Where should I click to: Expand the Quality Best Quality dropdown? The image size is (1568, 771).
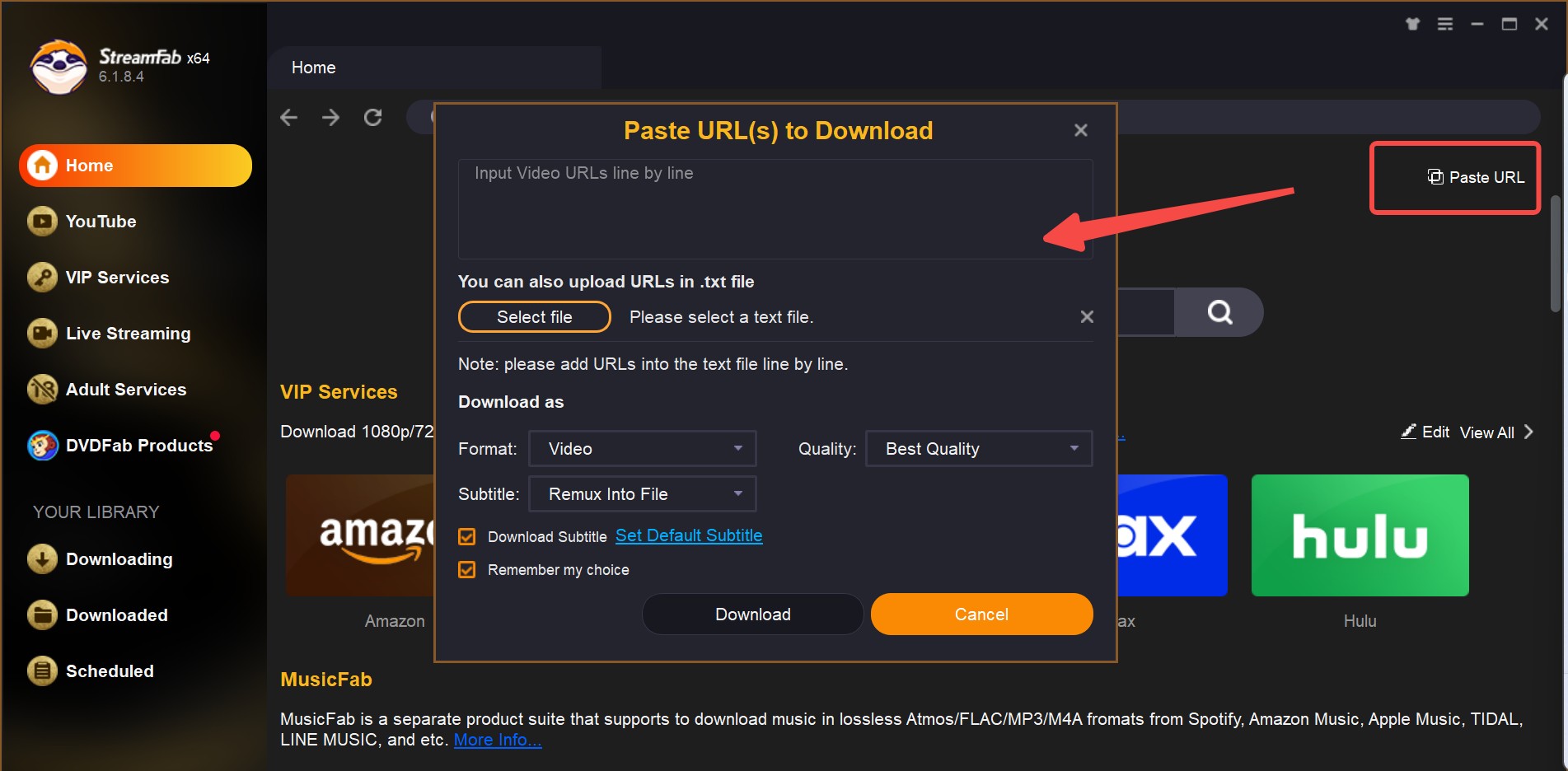979,449
